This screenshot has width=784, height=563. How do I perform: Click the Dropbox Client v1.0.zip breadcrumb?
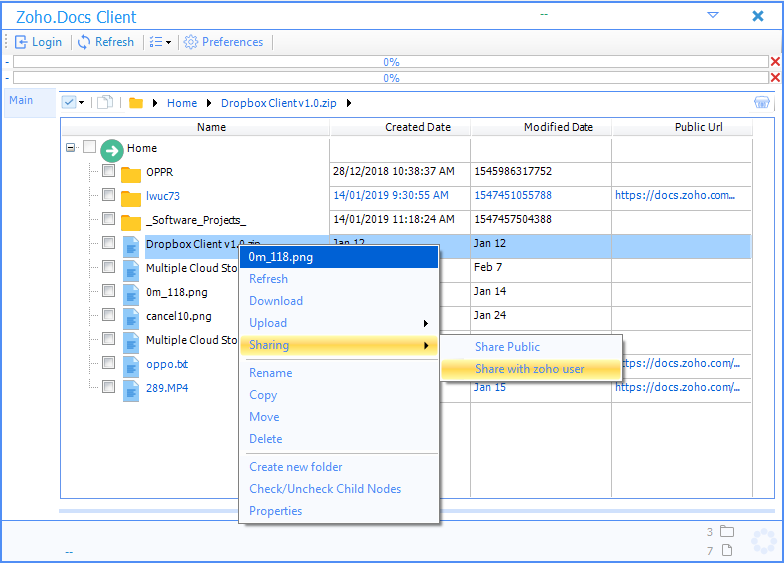(x=278, y=103)
